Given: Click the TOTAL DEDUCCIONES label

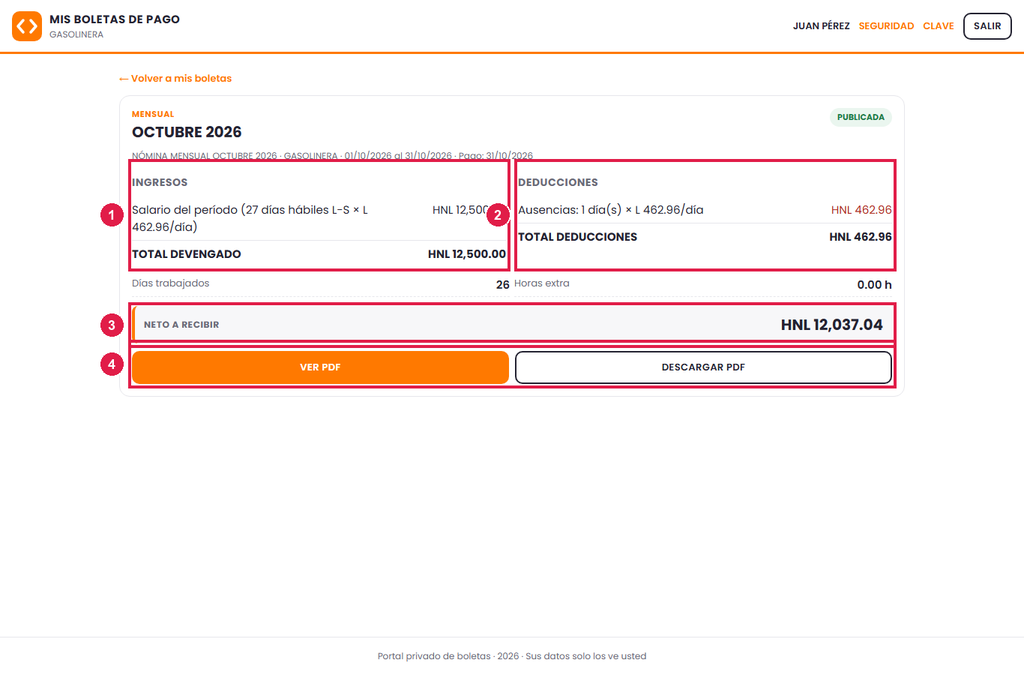Looking at the screenshot, I should [x=577, y=237].
